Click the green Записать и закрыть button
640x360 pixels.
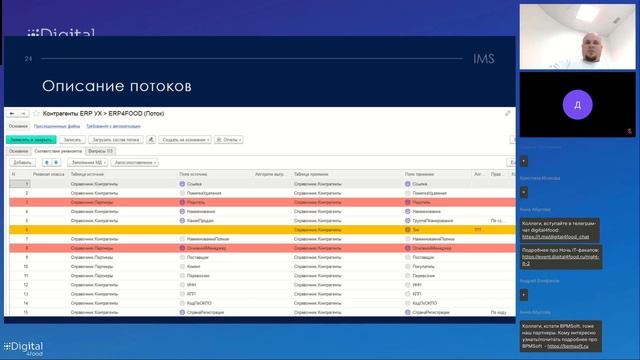tap(31, 140)
